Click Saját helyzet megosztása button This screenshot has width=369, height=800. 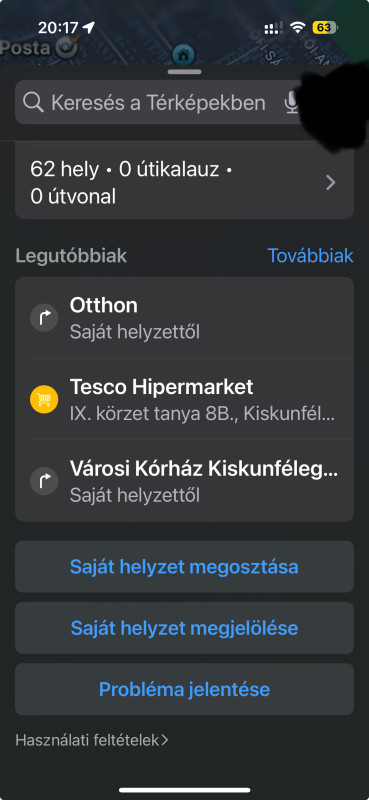click(184, 567)
